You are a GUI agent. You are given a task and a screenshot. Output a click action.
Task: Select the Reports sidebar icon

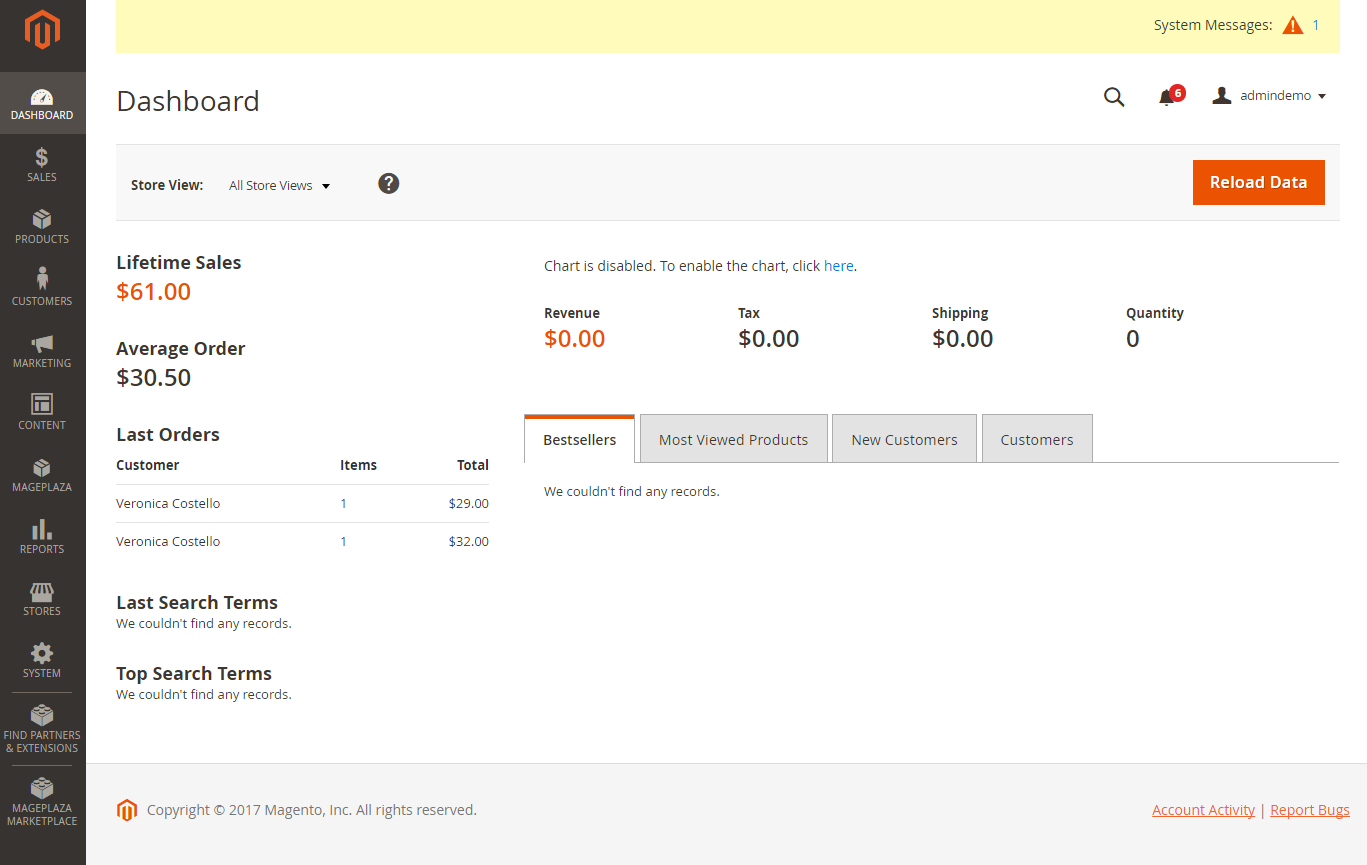click(x=41, y=535)
